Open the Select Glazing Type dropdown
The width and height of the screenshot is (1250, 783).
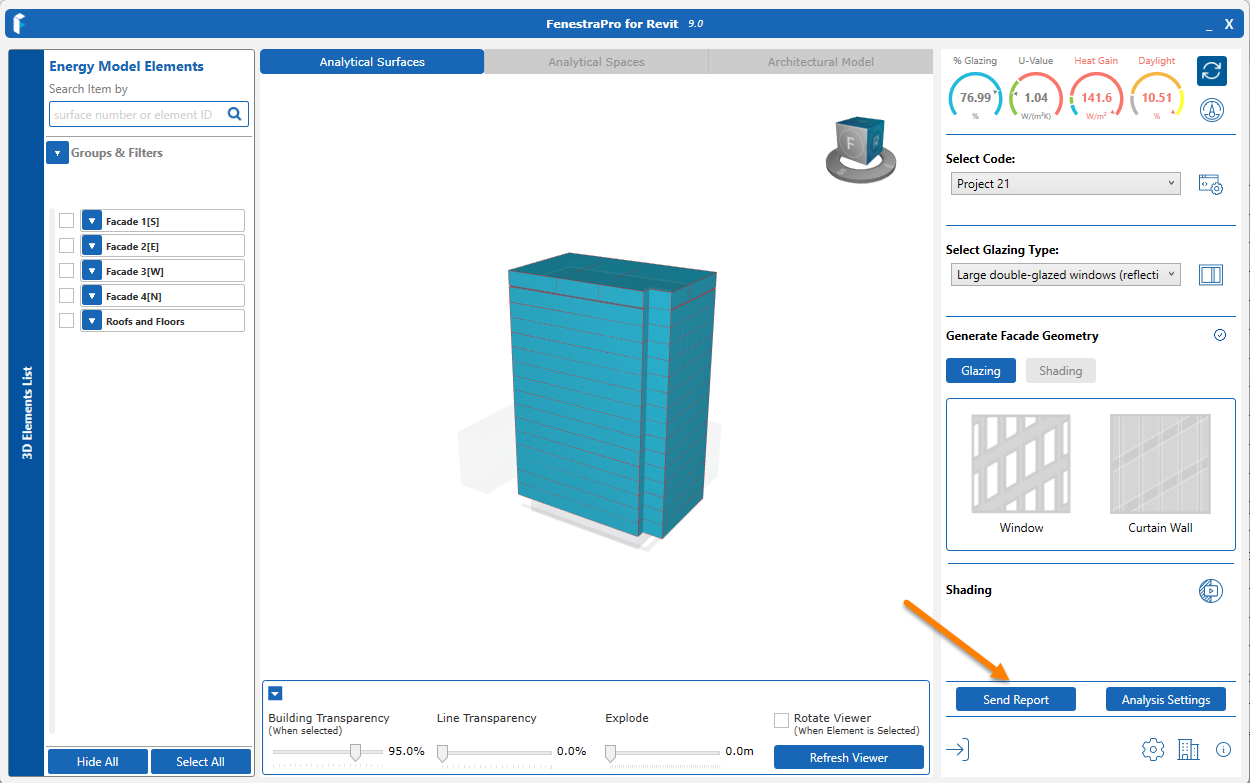pyautogui.click(x=1065, y=275)
